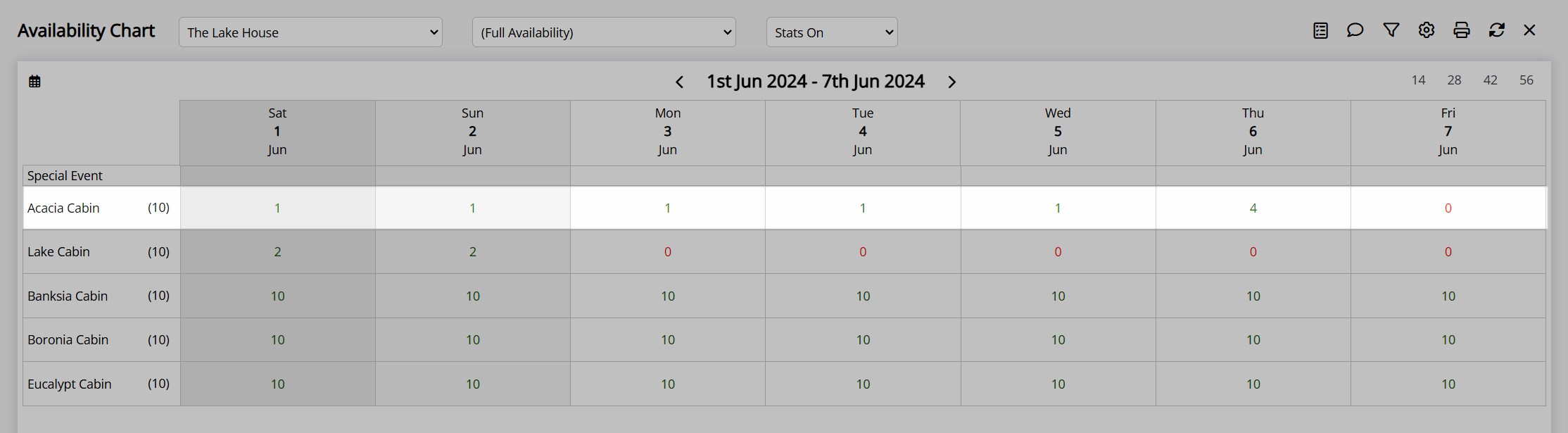Select Acacia Cabin availability on Thu 6
The height and width of the screenshot is (433, 1568).
pyautogui.click(x=1253, y=208)
